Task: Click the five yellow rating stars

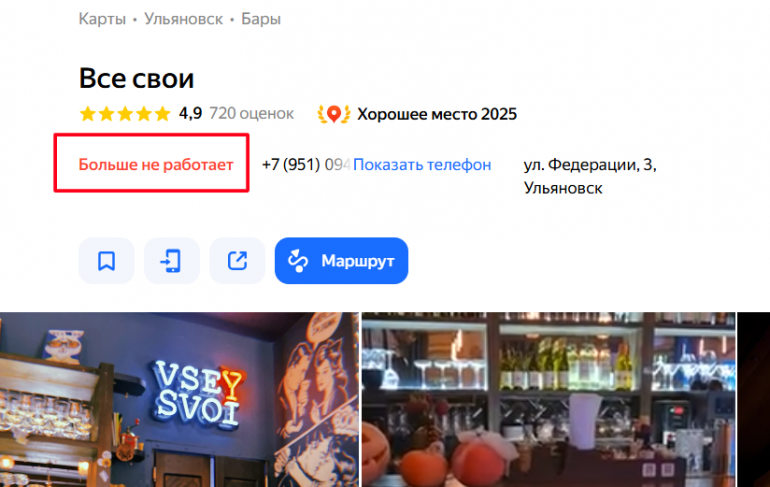Action: point(125,114)
